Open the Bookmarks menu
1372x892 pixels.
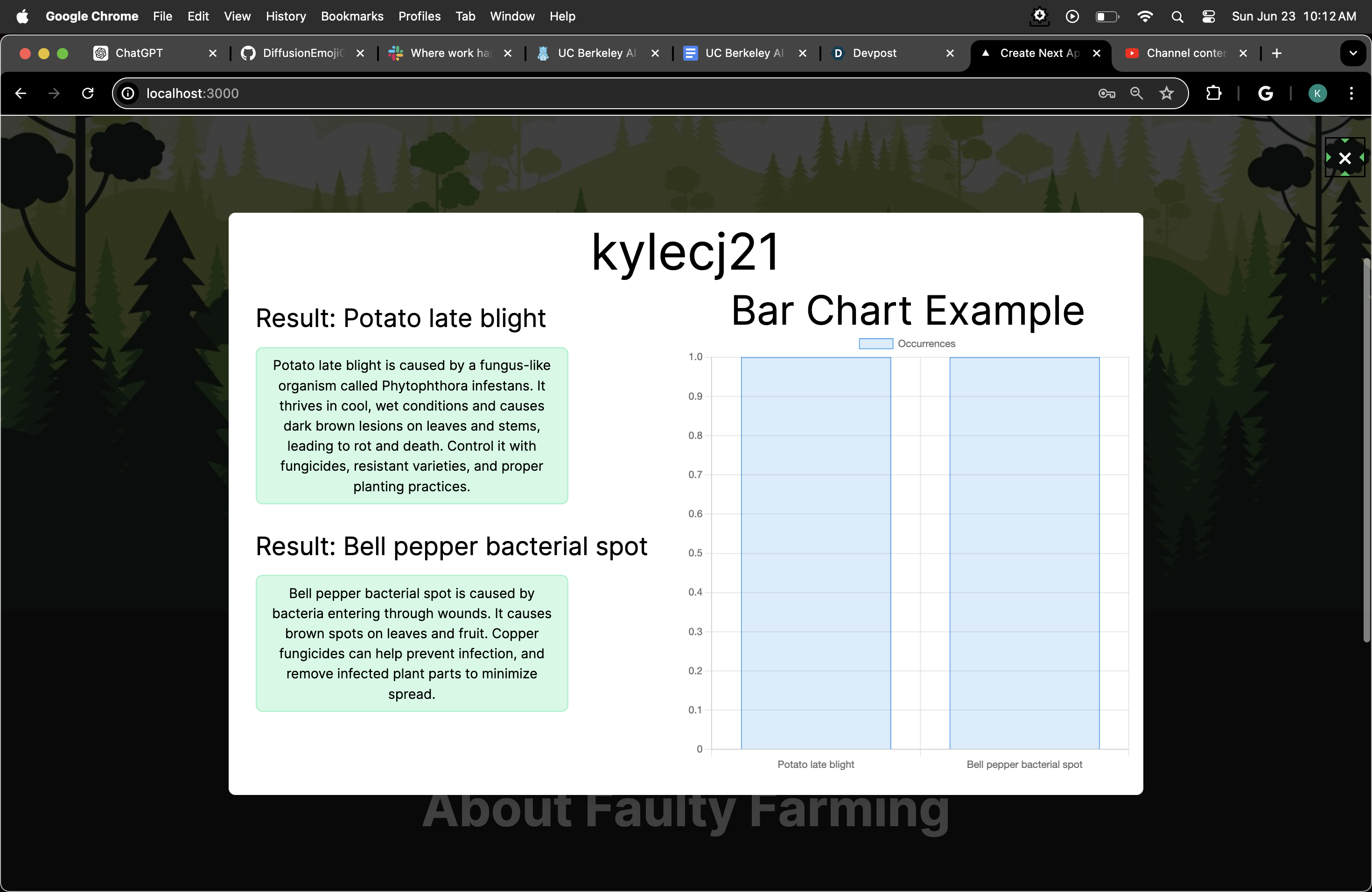[x=352, y=17]
